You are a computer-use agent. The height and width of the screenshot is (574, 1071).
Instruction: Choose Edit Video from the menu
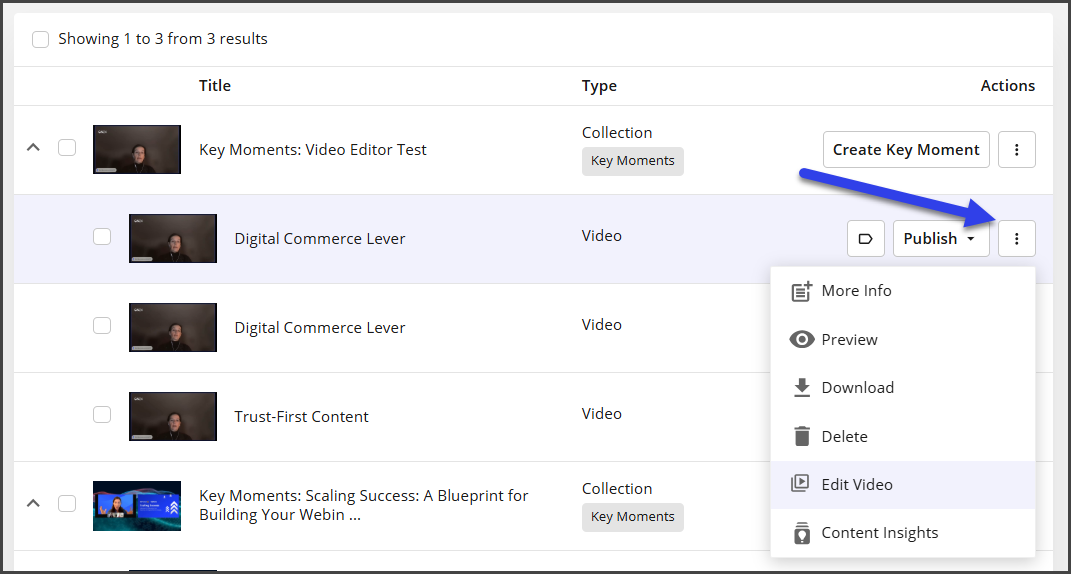(902, 484)
